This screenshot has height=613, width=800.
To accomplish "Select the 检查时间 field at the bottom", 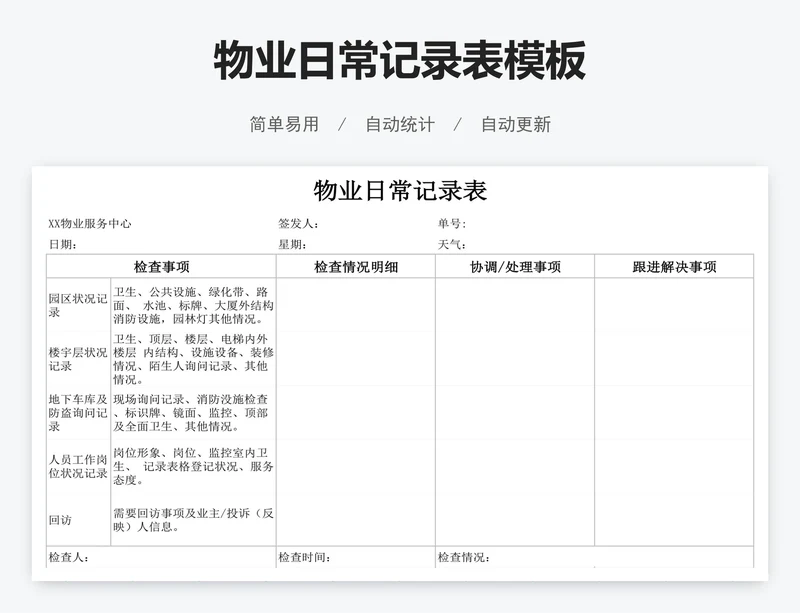I will [305, 557].
